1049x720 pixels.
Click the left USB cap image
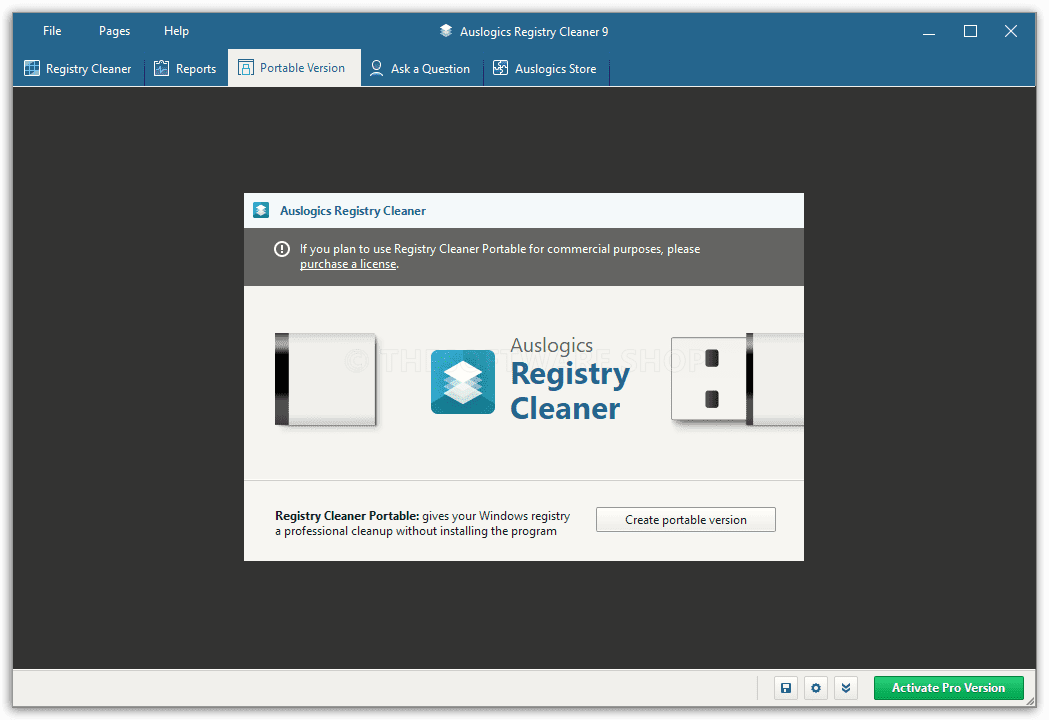[x=325, y=379]
